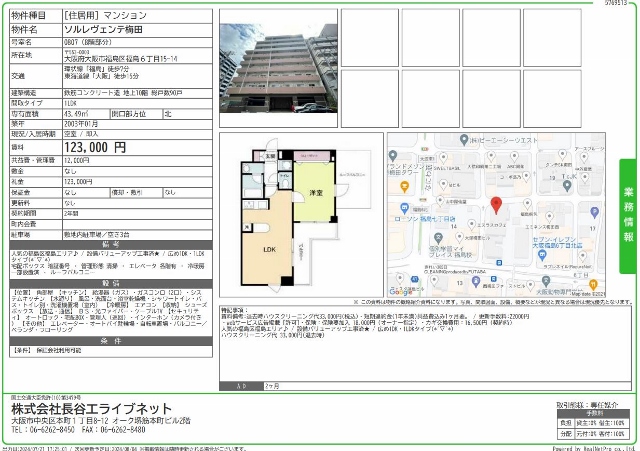Click the エミネンス福島西 map pin
This screenshot has width=640, height=451.
[549, 217]
